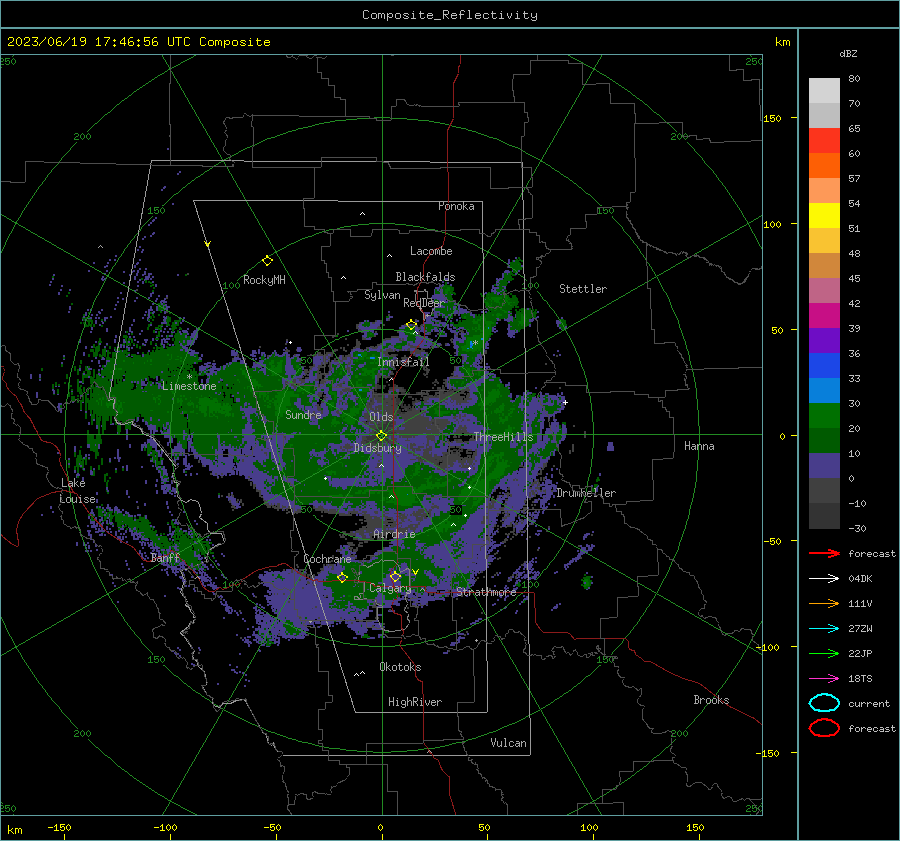
Task: Click the Innisfail label
Action: tap(403, 362)
